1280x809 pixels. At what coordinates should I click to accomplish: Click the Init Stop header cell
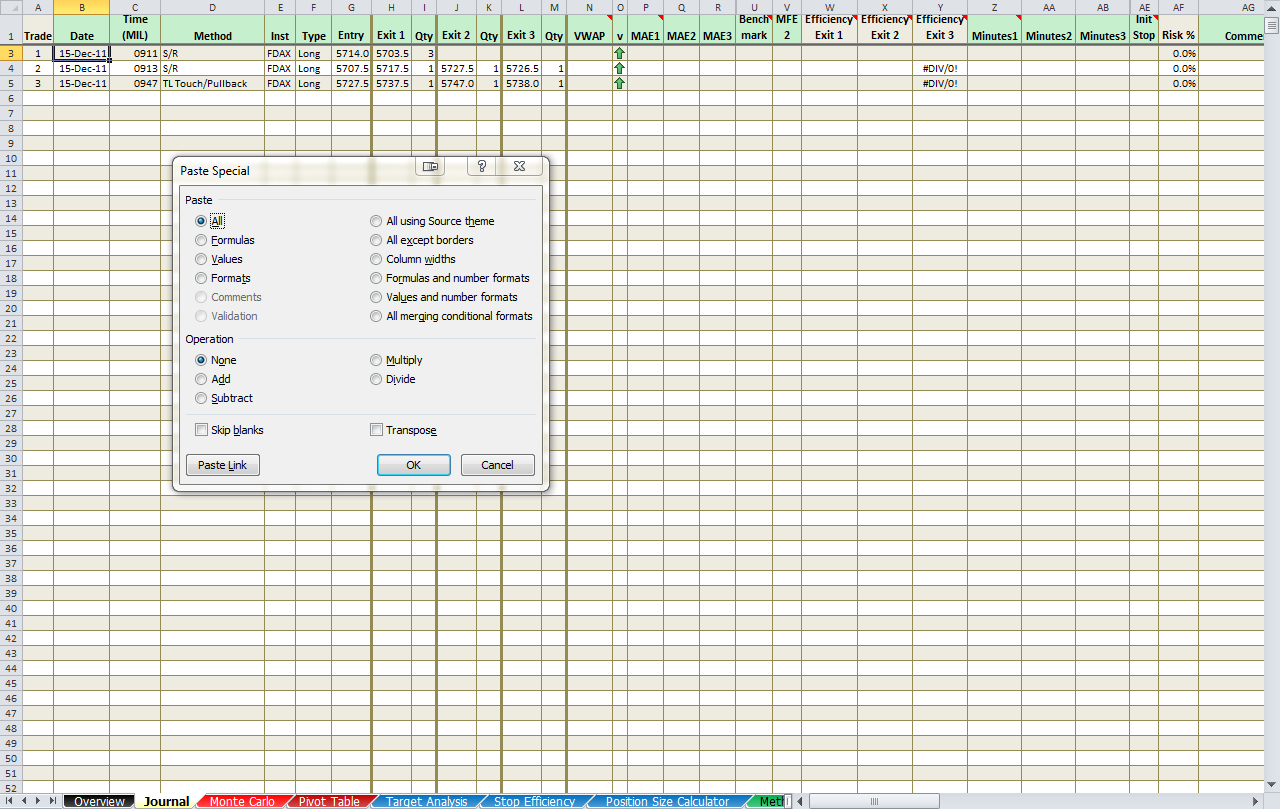1144,29
